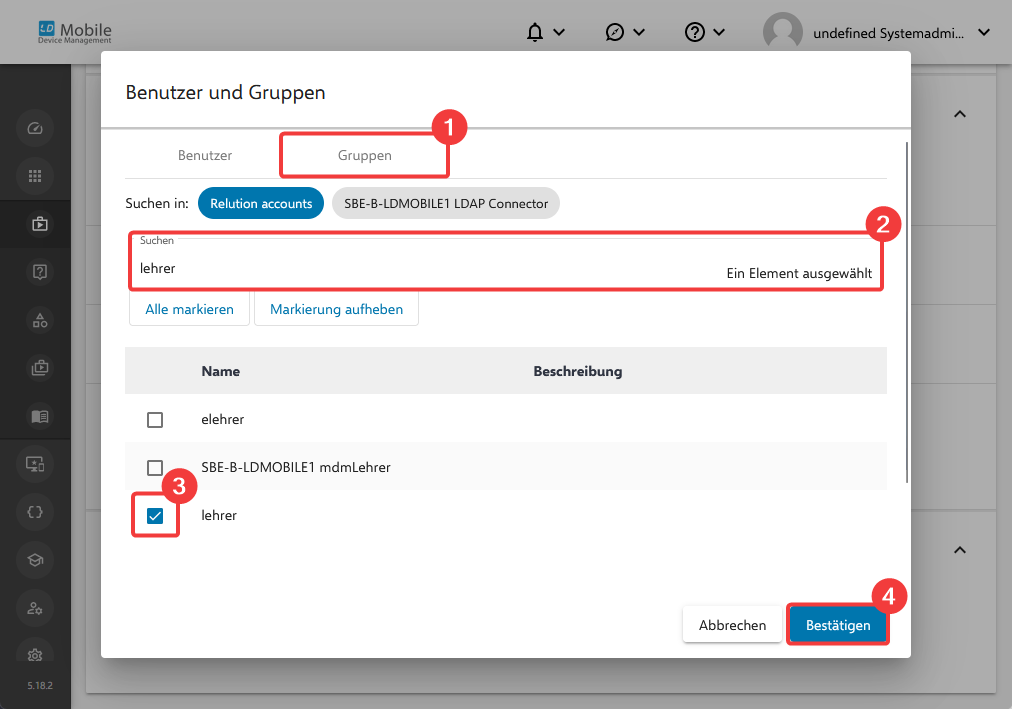Click the Beschreibung column header
The image size is (1012, 709).
pos(578,371)
